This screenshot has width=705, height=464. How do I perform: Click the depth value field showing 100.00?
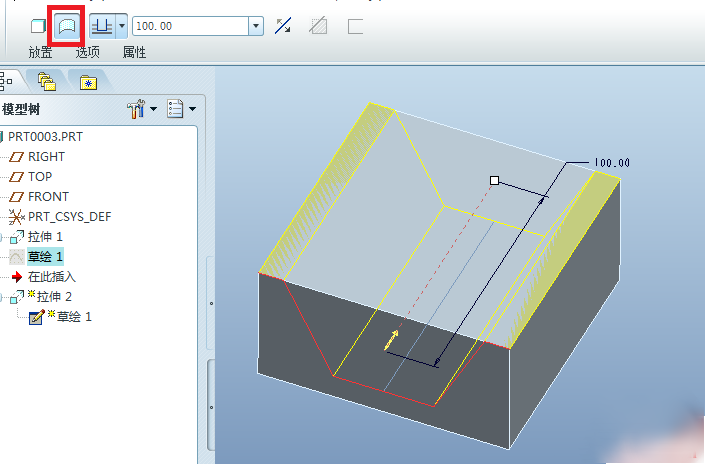(x=189, y=26)
